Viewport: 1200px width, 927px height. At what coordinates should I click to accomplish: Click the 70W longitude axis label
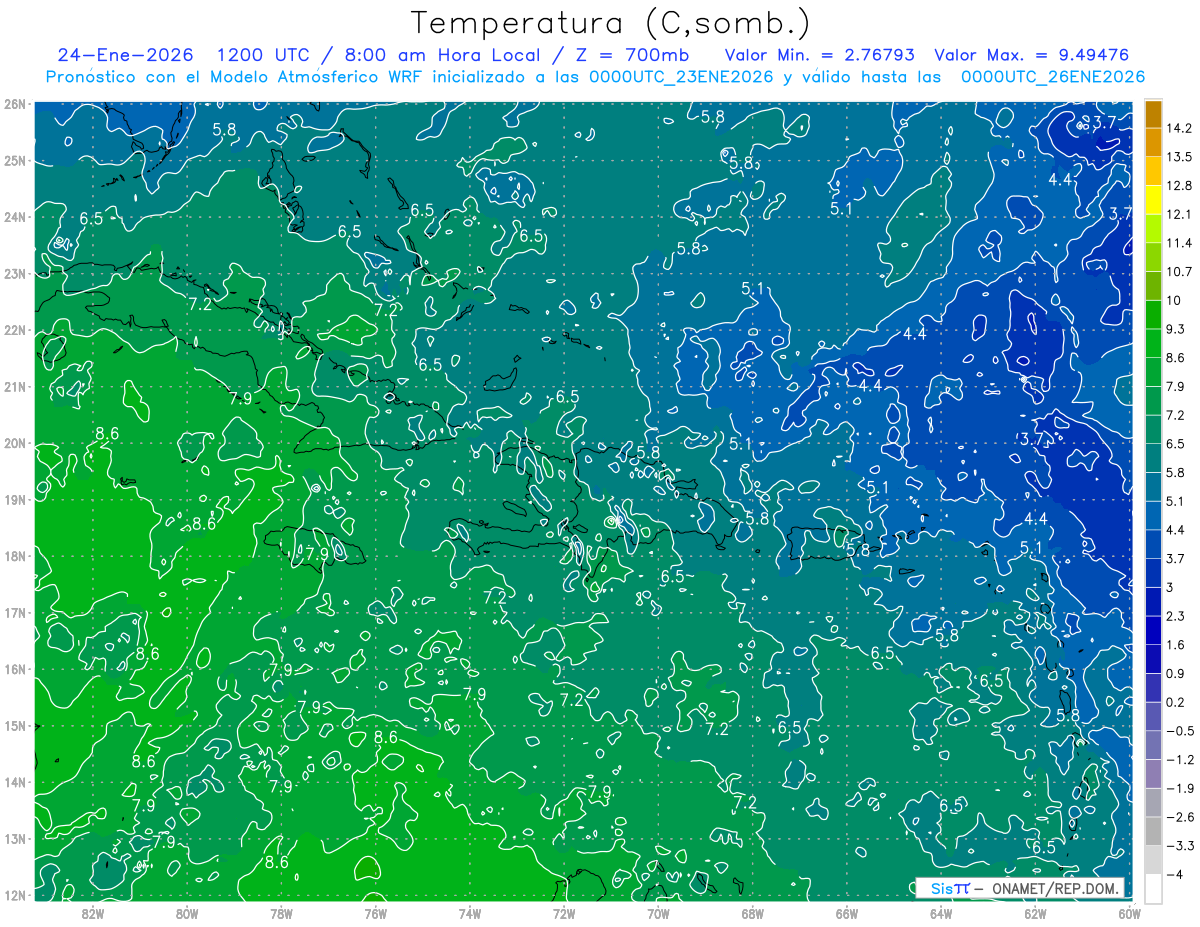659,914
